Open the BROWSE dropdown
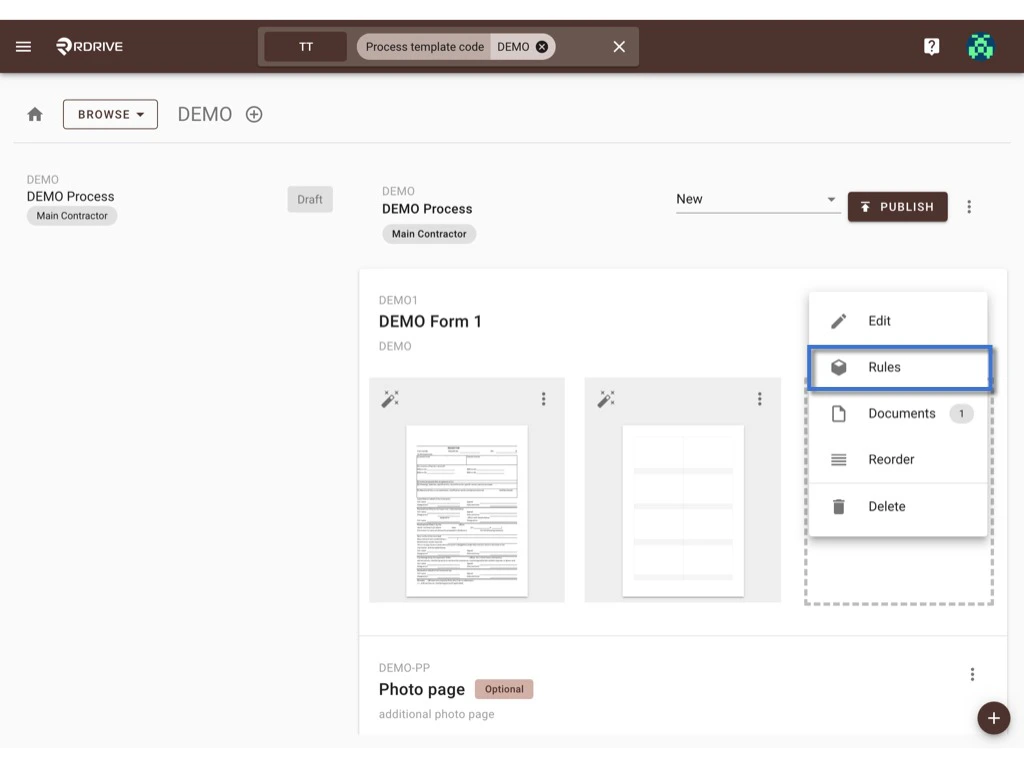1024x768 pixels. click(110, 114)
